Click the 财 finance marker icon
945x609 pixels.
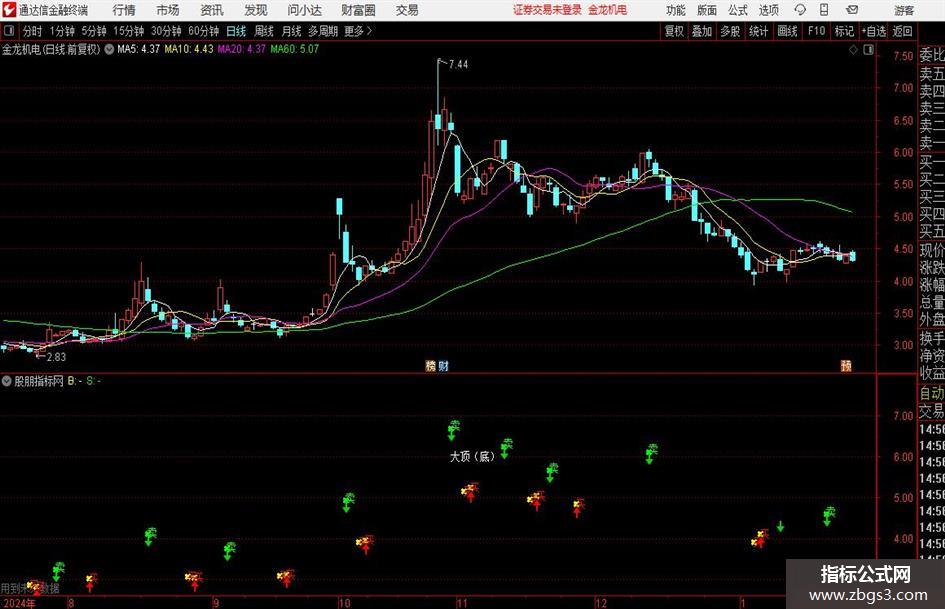pyautogui.click(x=443, y=366)
